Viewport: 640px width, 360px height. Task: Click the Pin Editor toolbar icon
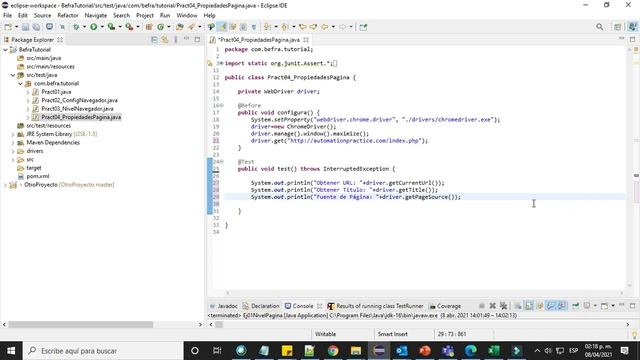(363, 27)
